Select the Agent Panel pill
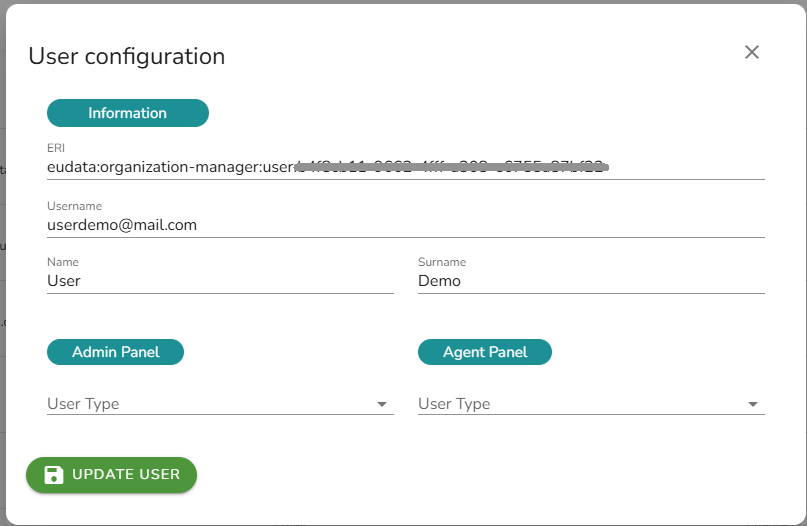This screenshot has width=807, height=526. click(x=485, y=352)
